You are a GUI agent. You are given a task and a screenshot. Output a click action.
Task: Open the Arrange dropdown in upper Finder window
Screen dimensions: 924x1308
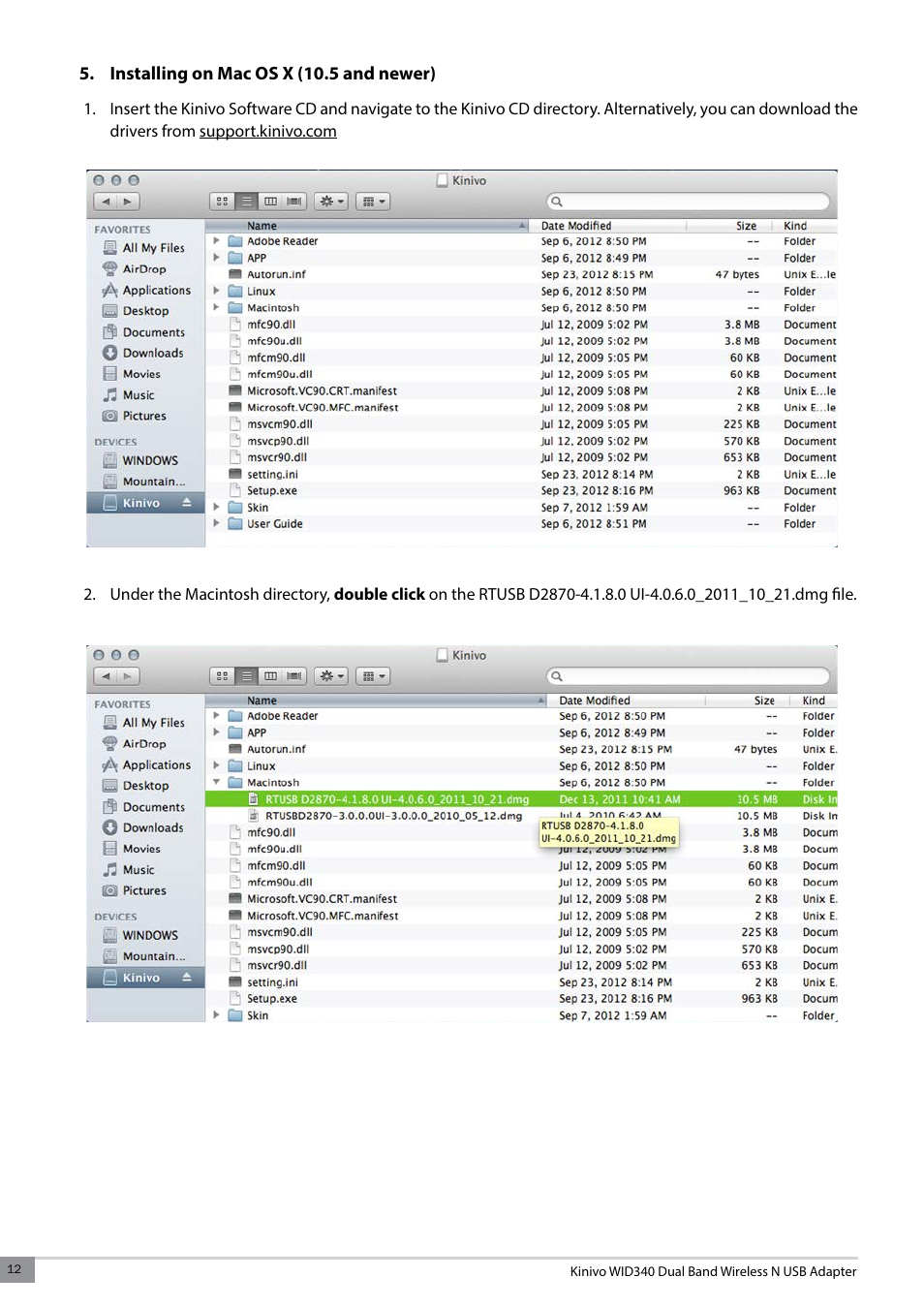click(373, 202)
